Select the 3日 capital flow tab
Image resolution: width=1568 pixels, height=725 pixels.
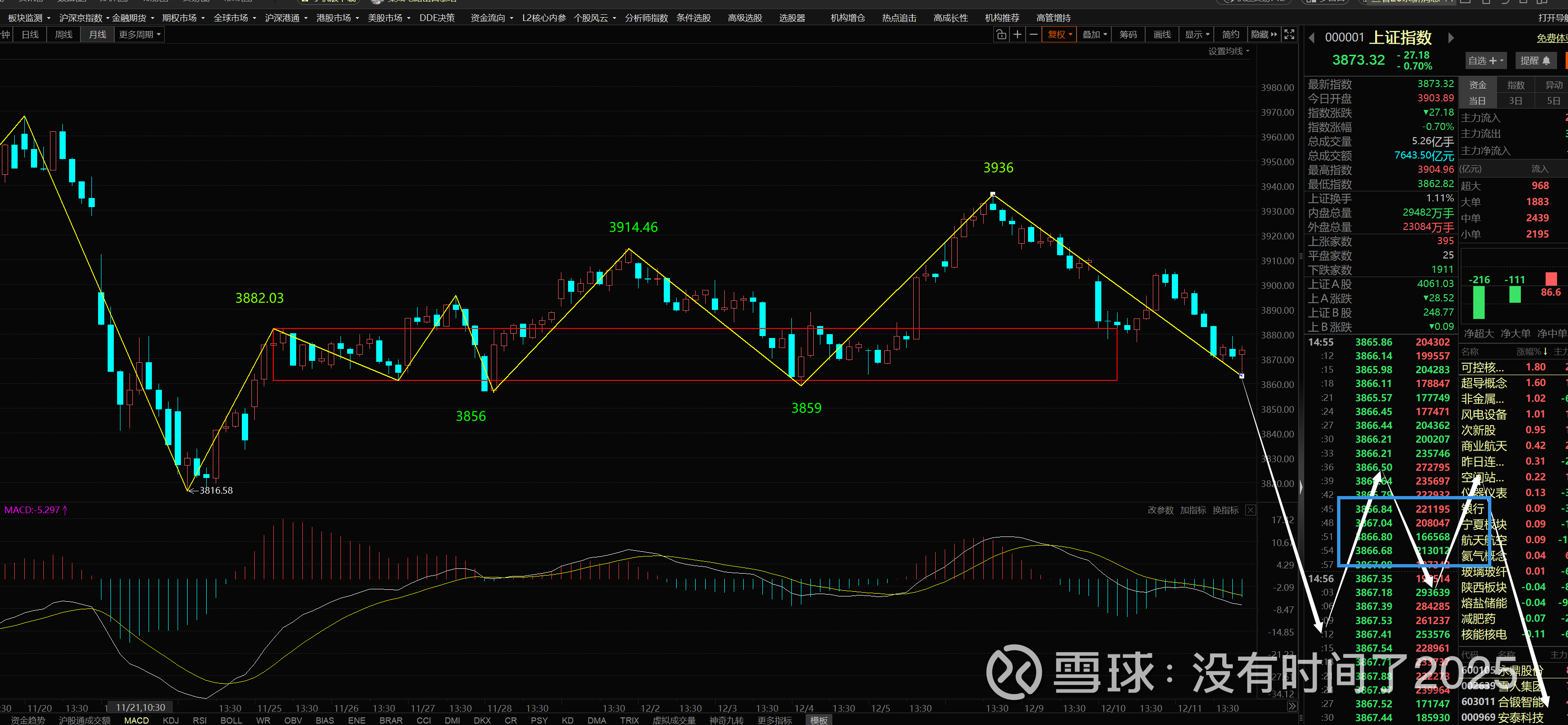click(x=1515, y=101)
